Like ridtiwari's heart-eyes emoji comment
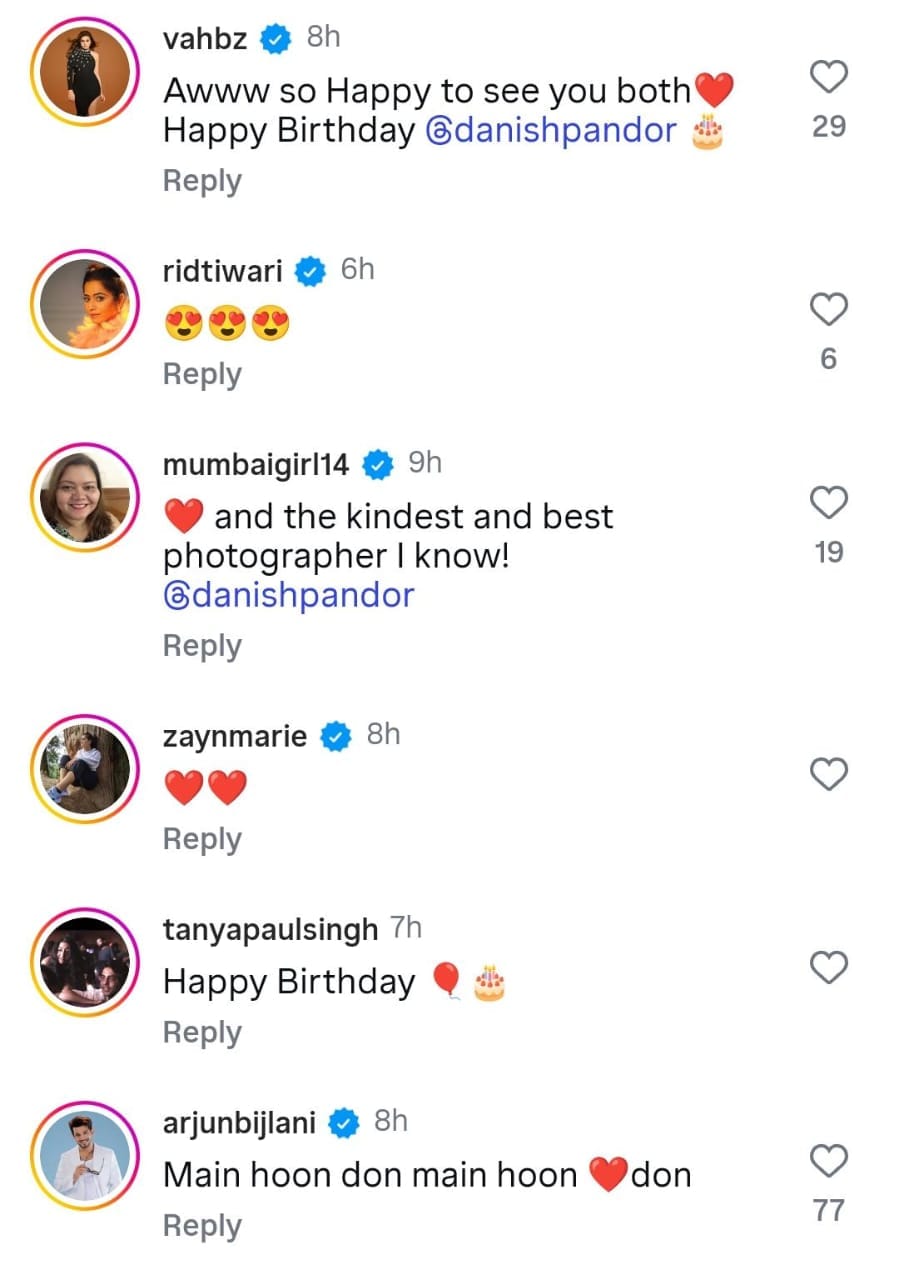Image resolution: width=899 pixels, height=1280 pixels. [828, 310]
